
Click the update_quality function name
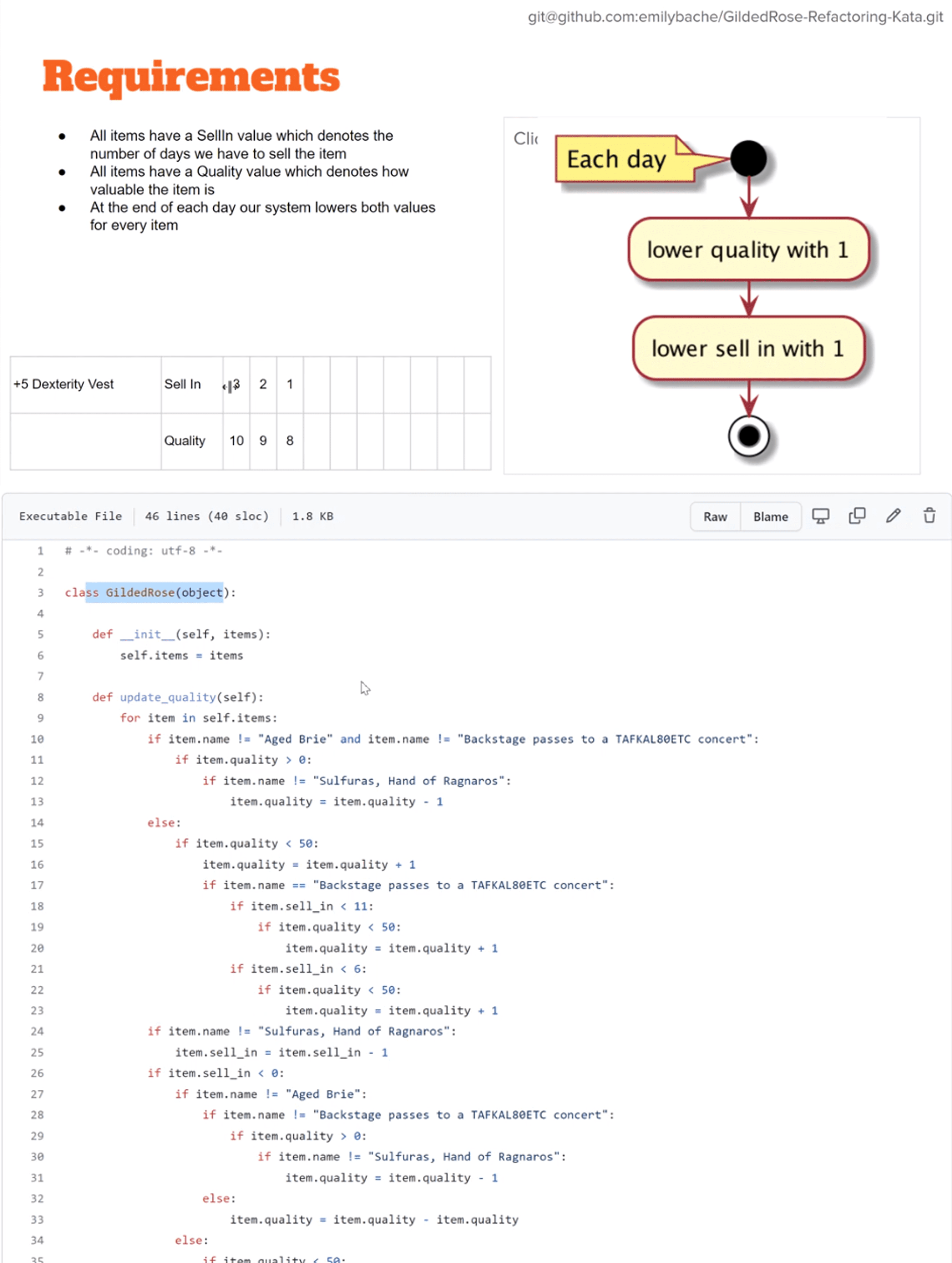tap(168, 697)
